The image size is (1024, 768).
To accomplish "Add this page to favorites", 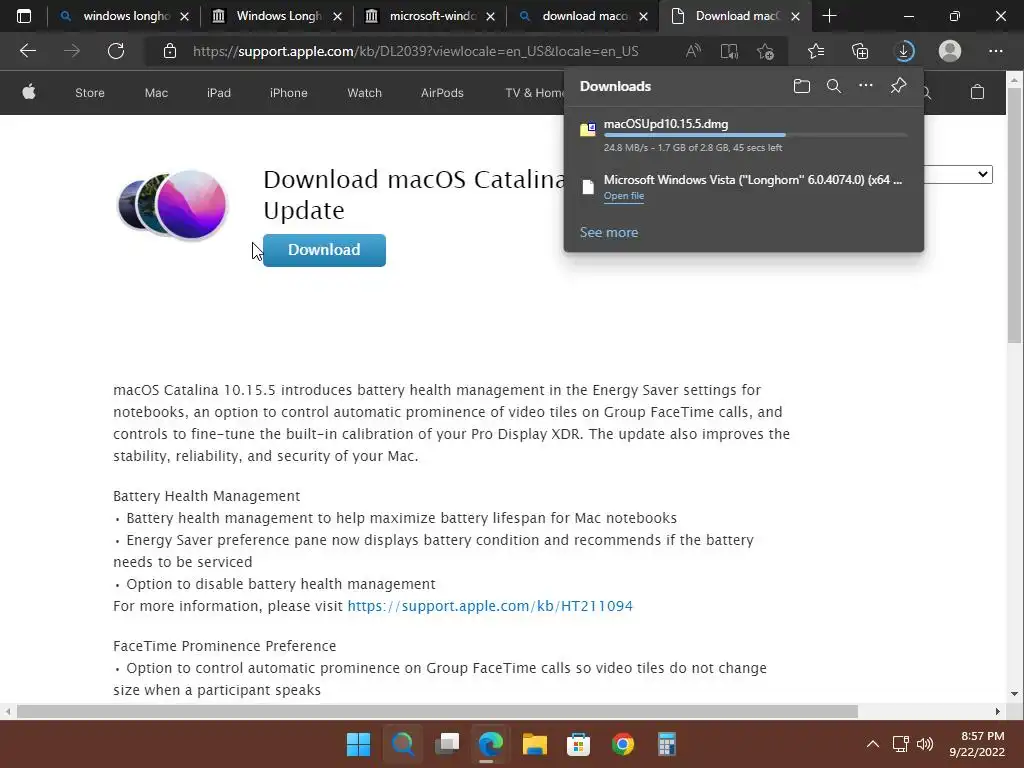I will click(x=765, y=51).
